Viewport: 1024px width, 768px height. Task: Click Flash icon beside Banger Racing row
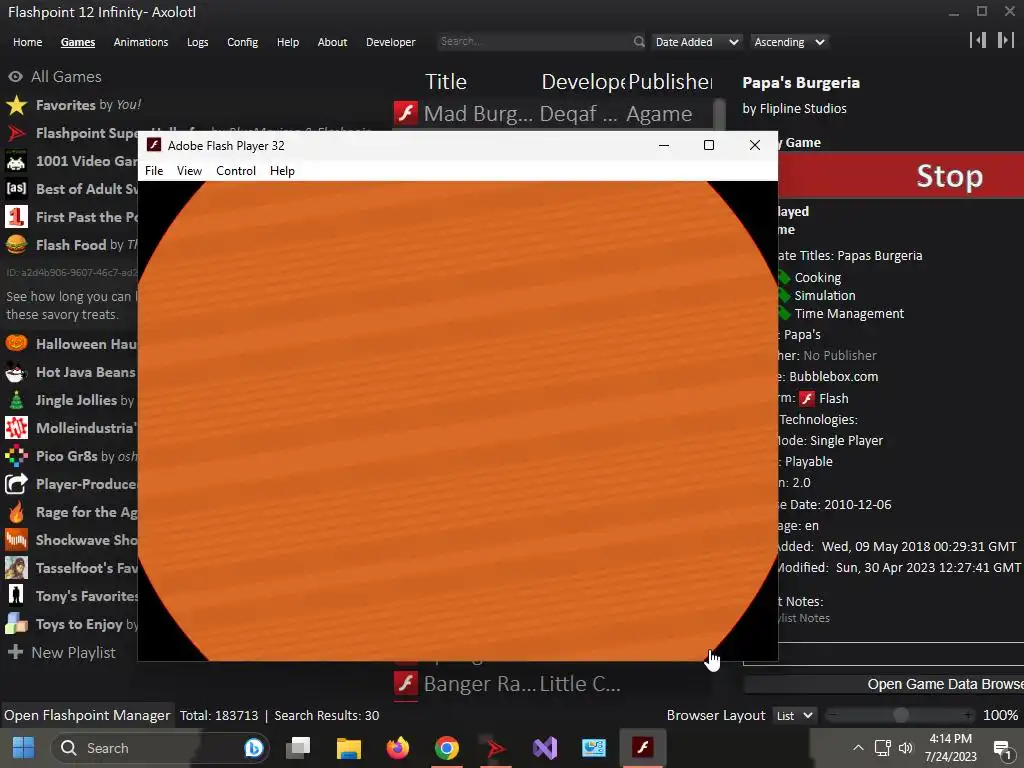coord(406,683)
